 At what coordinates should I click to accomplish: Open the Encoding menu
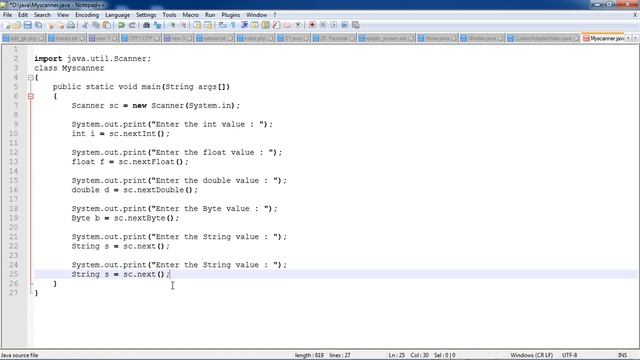click(87, 15)
